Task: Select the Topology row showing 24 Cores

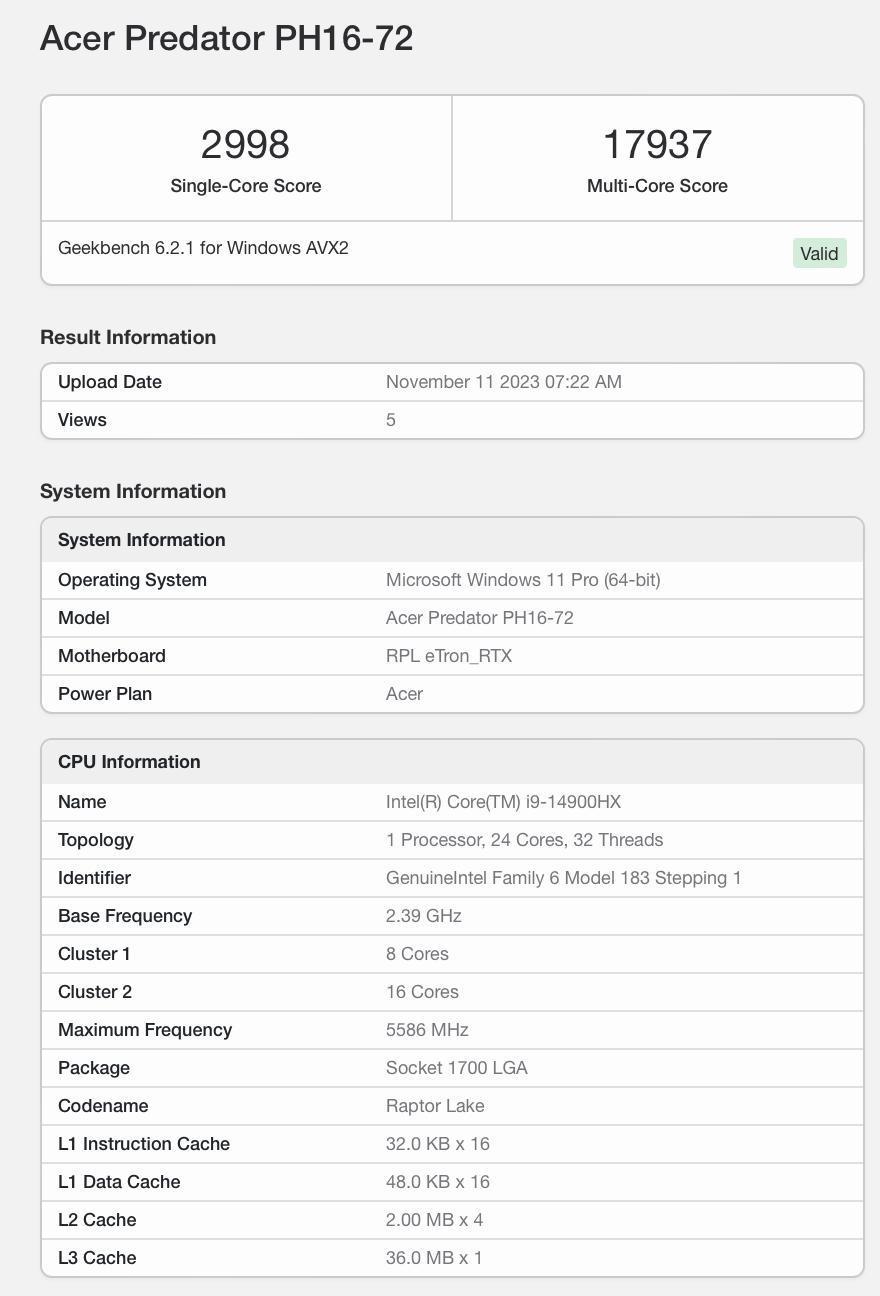Action: pyautogui.click(x=525, y=839)
